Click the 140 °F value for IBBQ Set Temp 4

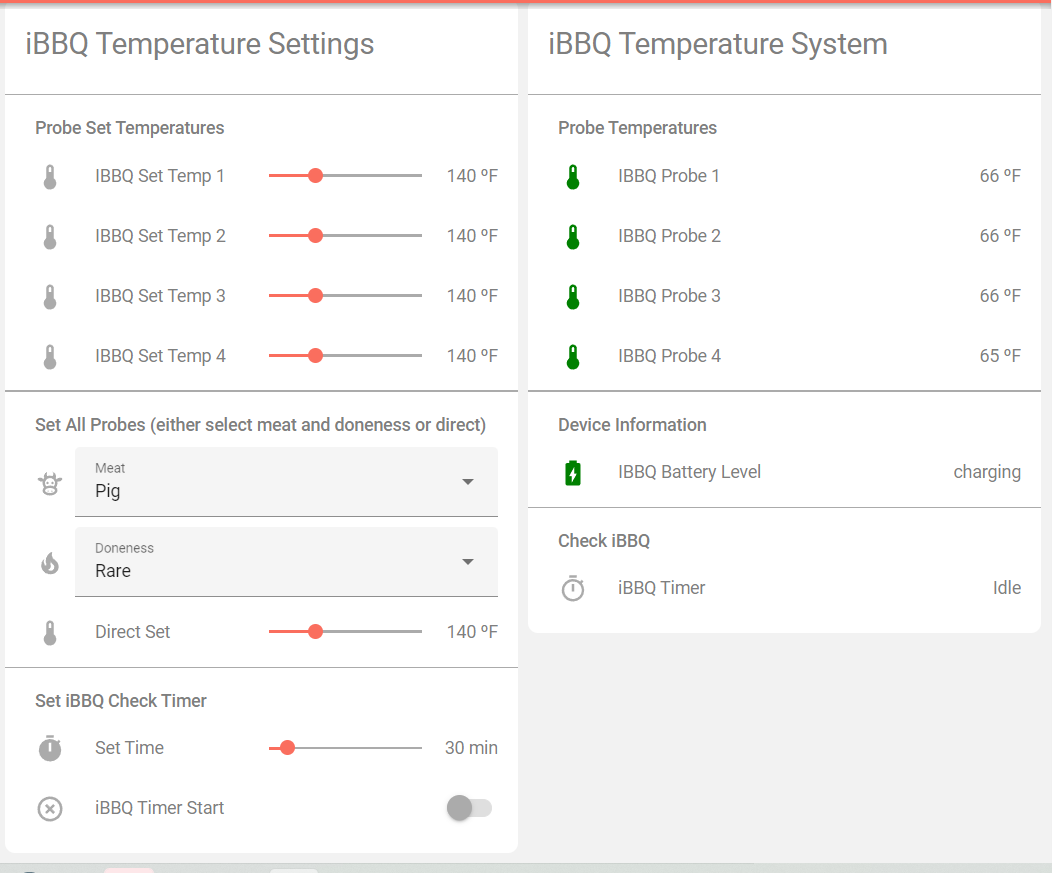(471, 356)
